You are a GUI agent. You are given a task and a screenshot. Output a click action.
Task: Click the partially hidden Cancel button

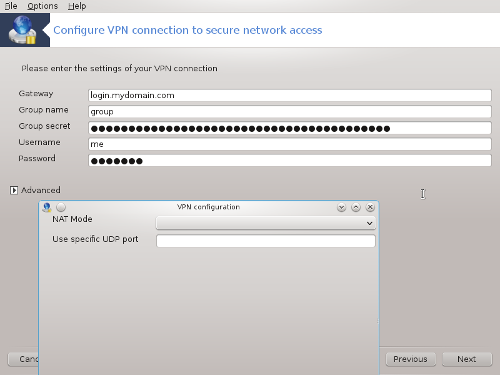click(23, 359)
